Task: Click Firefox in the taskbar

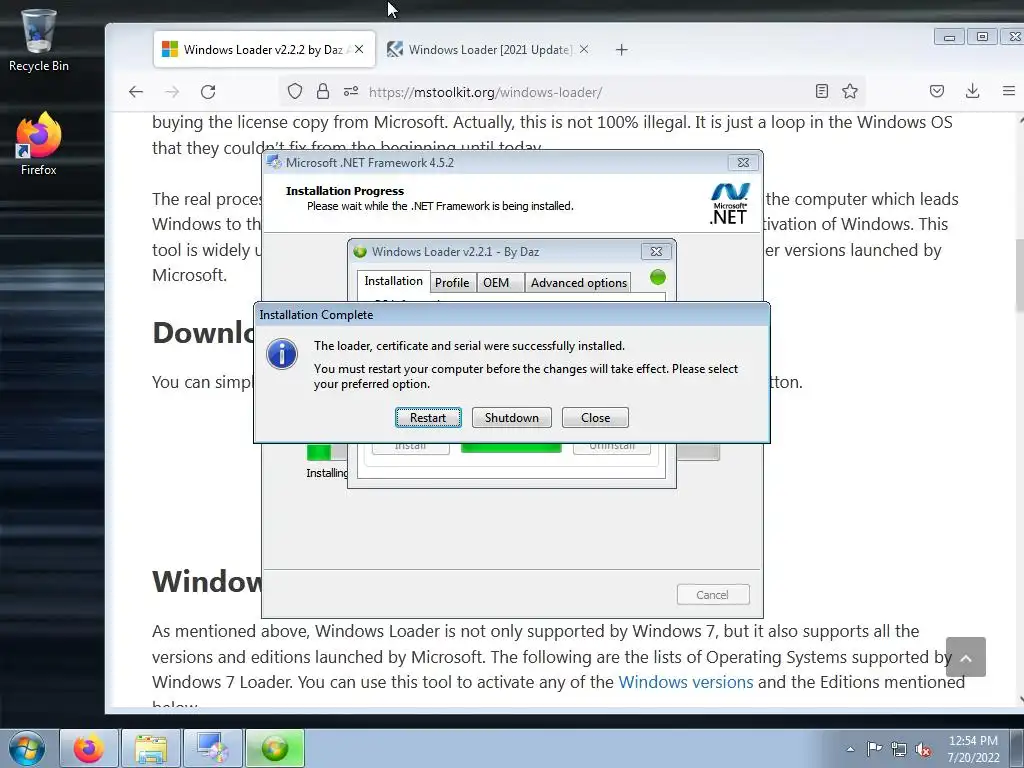Action: pyautogui.click(x=89, y=748)
